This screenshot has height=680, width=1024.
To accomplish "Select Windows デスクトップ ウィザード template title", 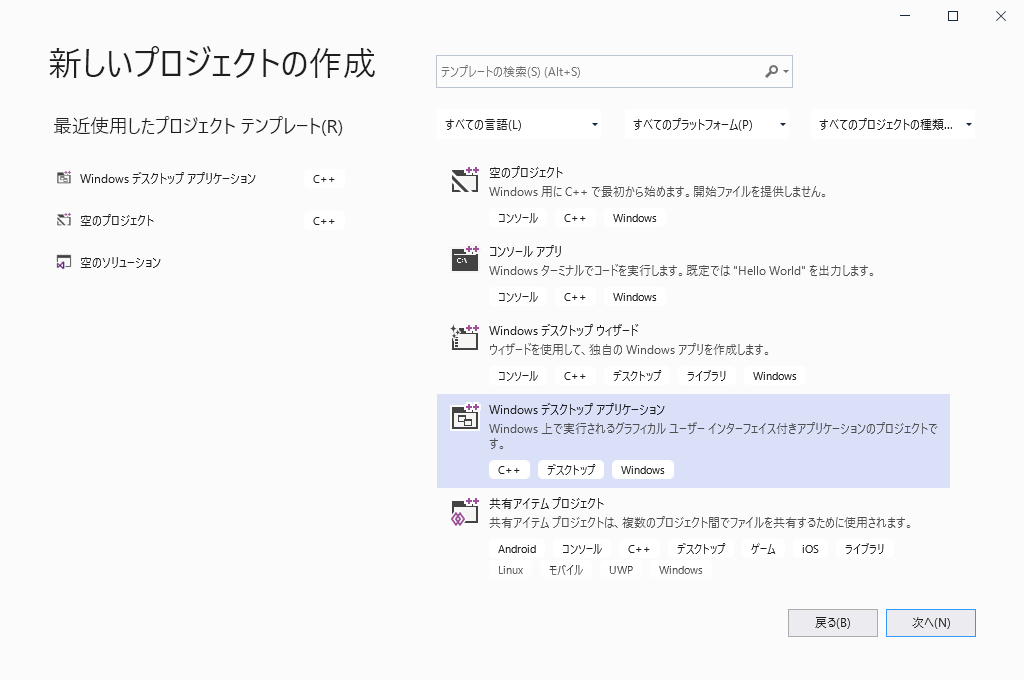I will click(x=564, y=331).
